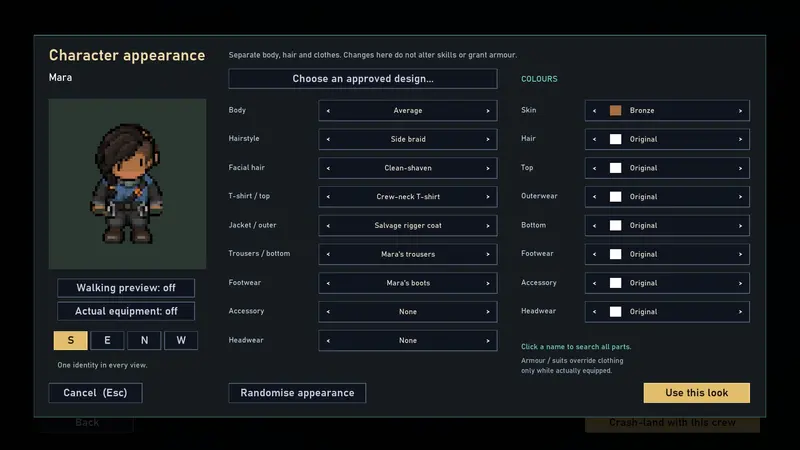Click Randomise appearance button
The width and height of the screenshot is (800, 450).
point(297,393)
